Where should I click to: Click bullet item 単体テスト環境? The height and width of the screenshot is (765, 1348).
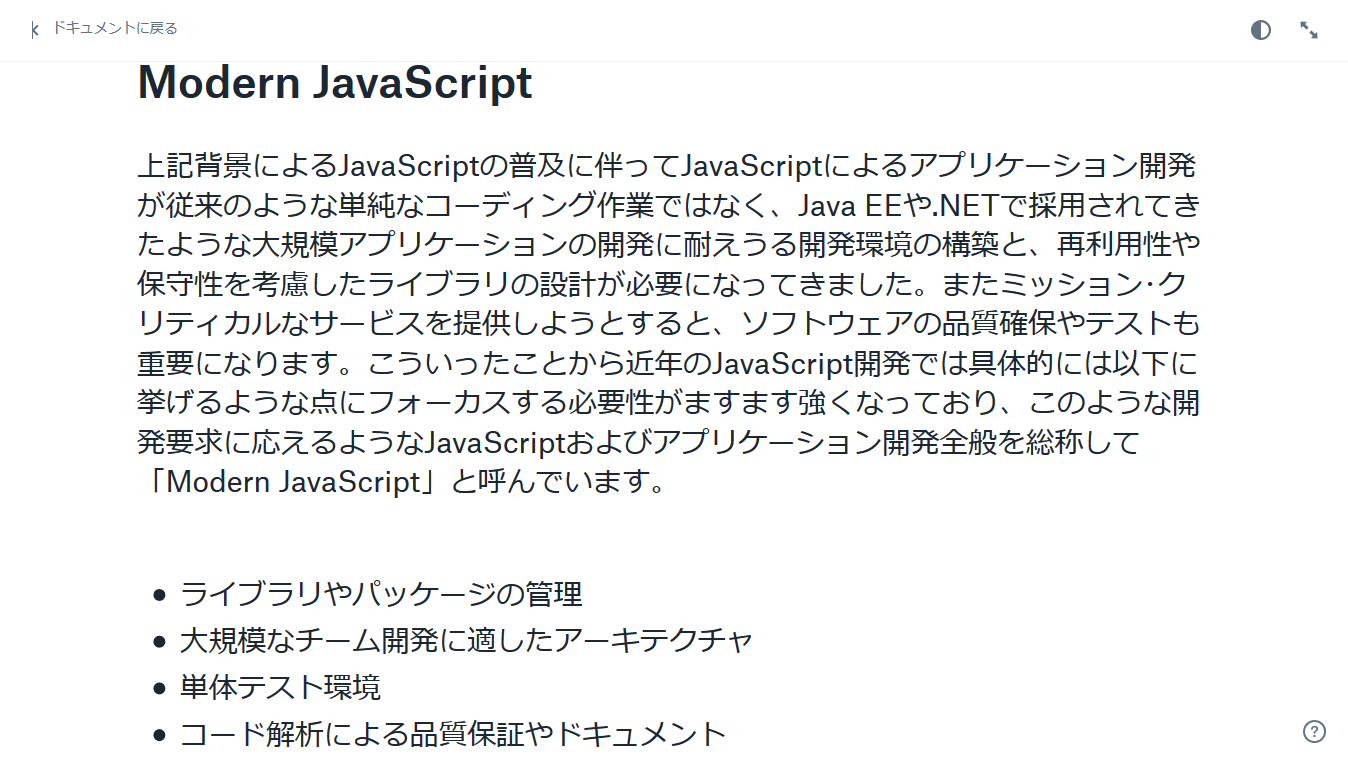coord(280,687)
